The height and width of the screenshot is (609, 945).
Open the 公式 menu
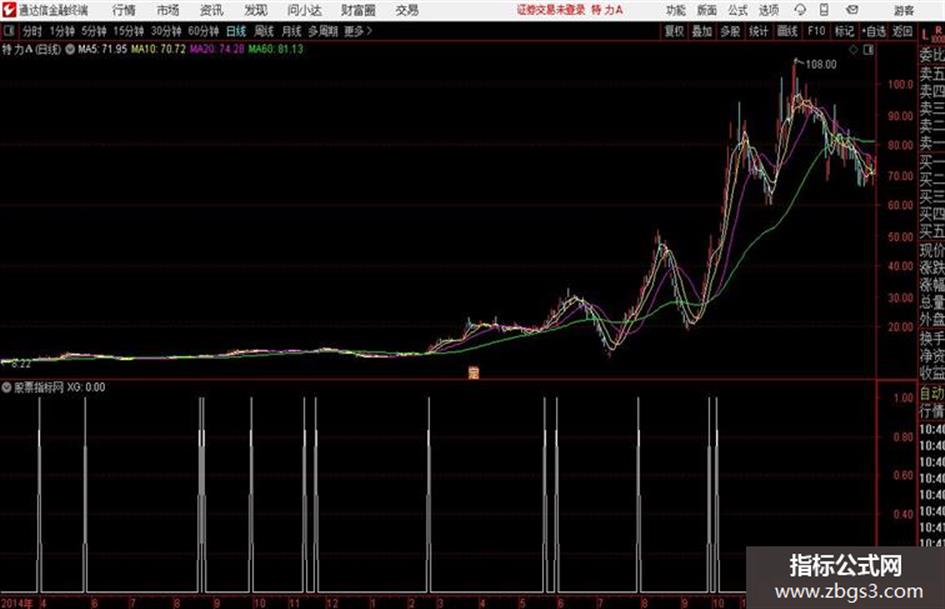[737, 10]
